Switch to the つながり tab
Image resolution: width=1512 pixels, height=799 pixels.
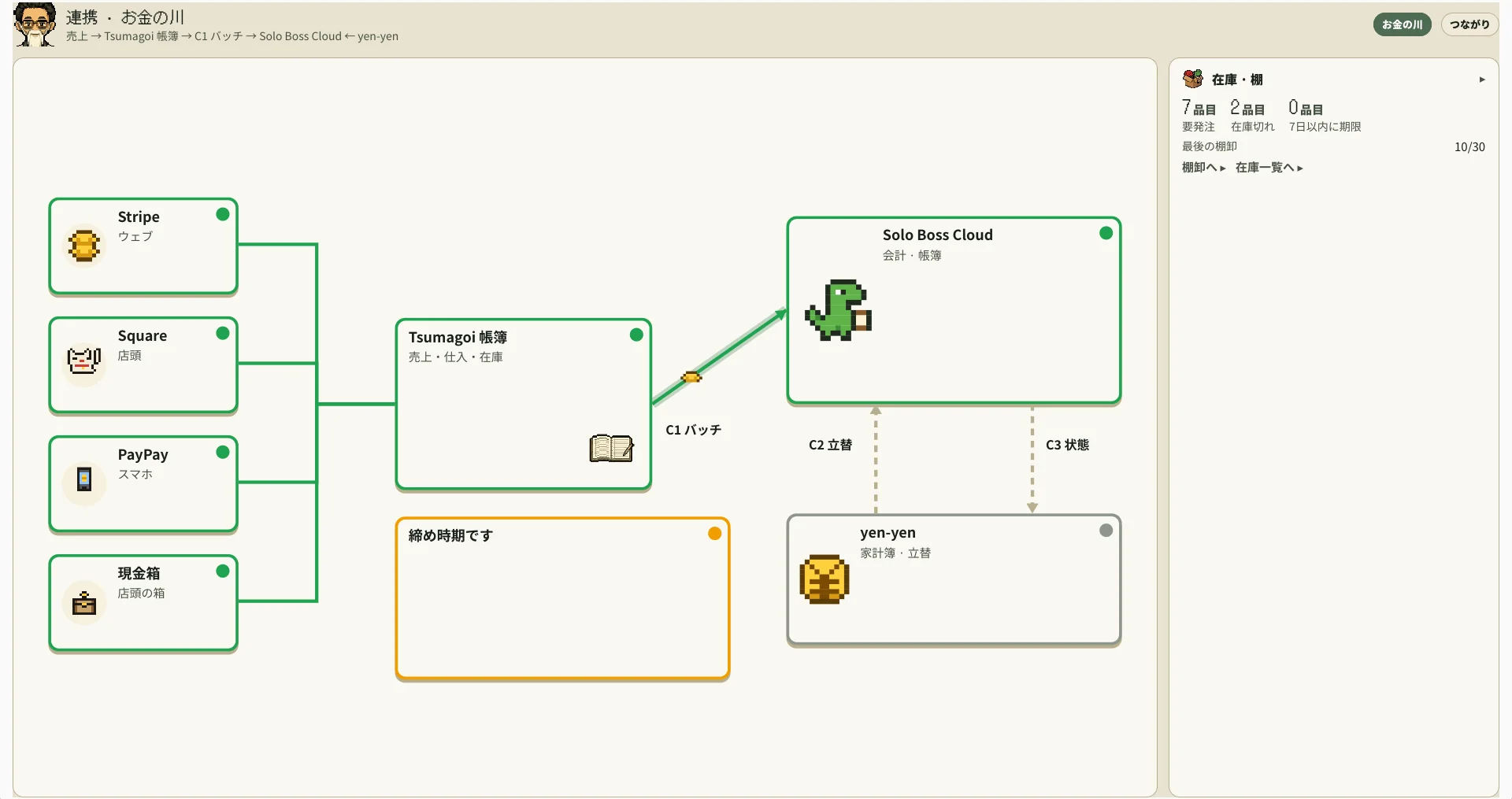coord(1469,24)
